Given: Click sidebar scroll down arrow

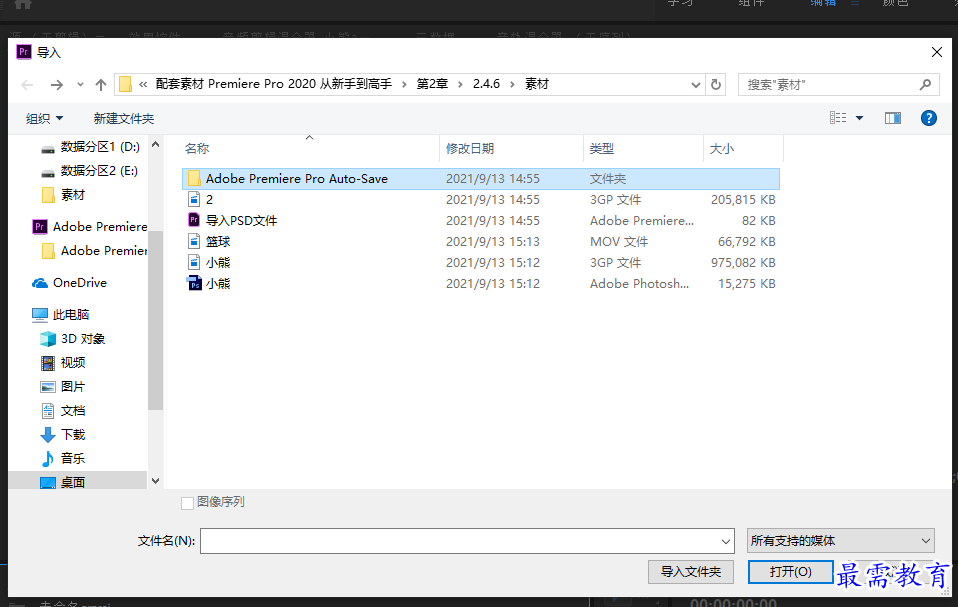Looking at the screenshot, I should pos(155,481).
